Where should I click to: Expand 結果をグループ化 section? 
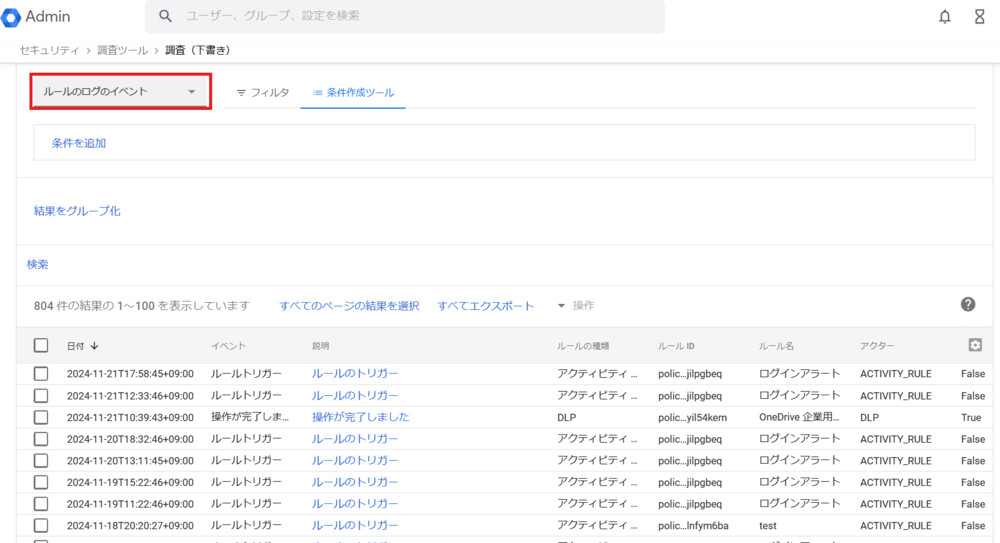point(77,211)
